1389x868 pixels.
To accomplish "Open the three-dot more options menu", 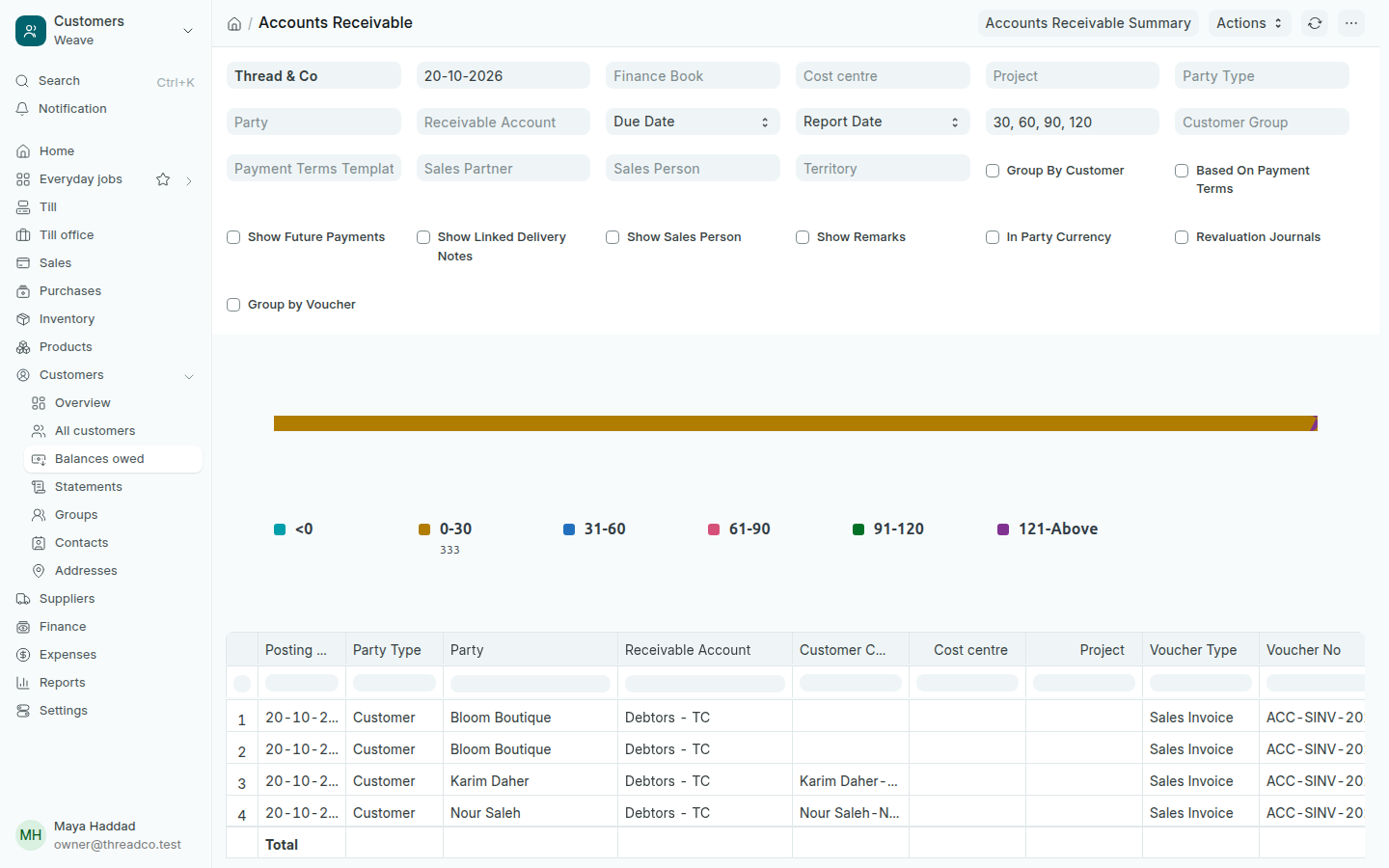I will click(1351, 23).
